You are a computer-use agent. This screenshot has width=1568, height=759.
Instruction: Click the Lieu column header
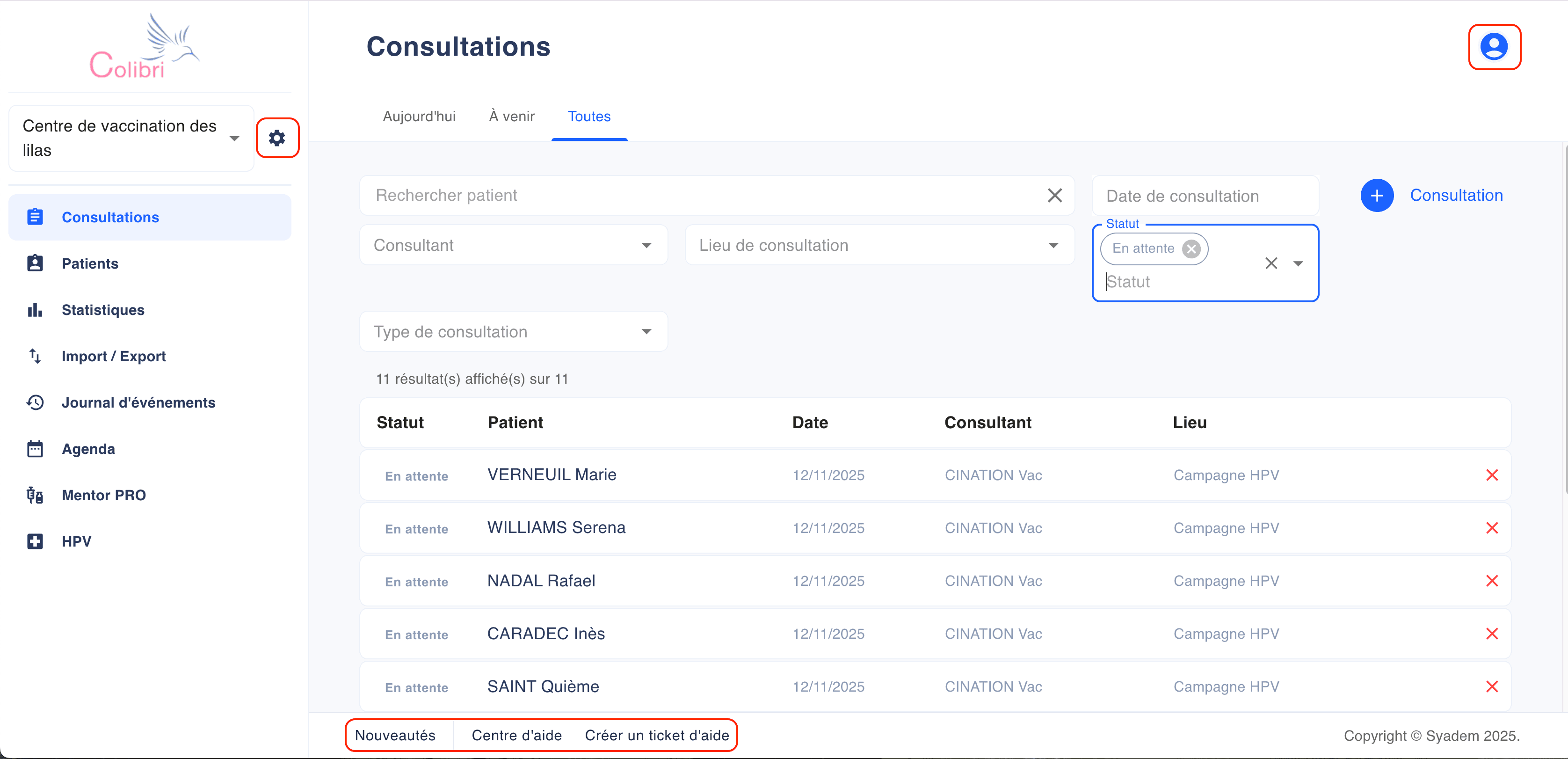[x=1190, y=423]
